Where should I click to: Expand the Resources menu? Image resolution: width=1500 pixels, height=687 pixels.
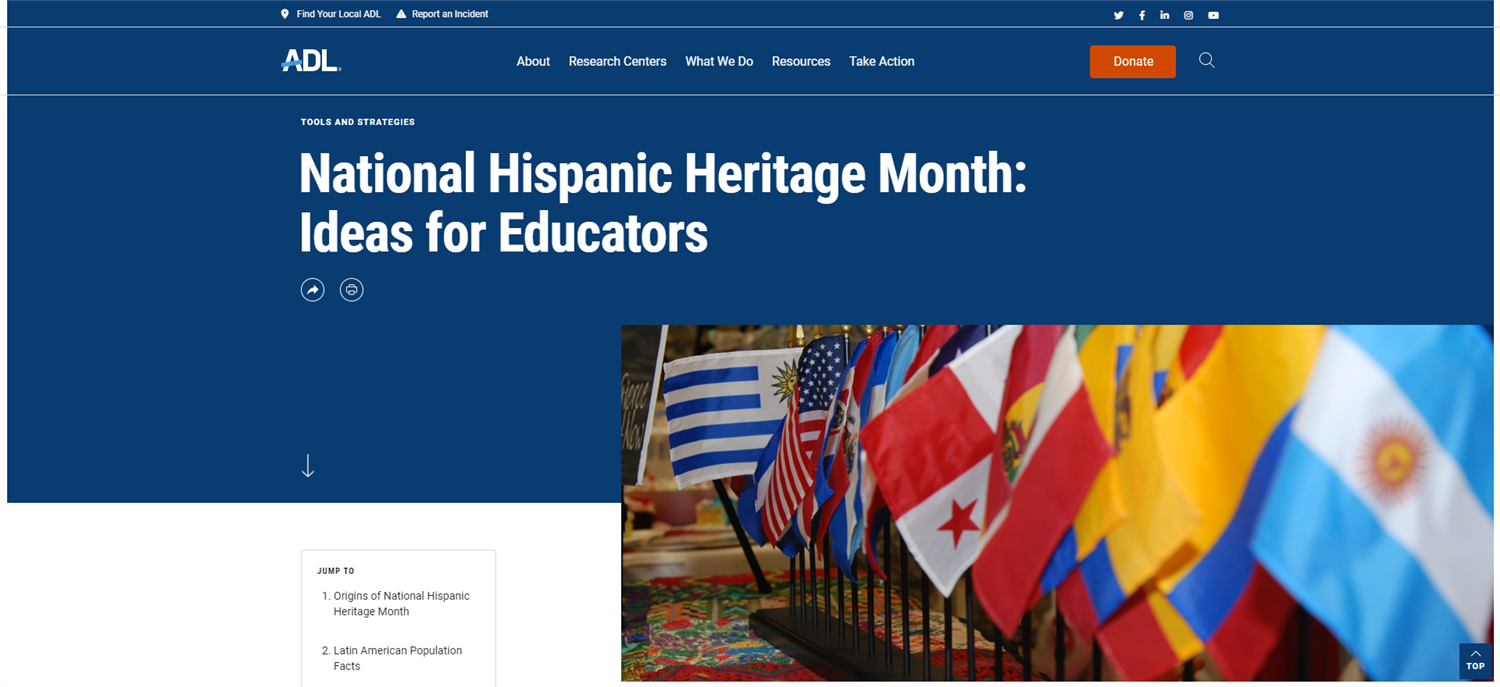(801, 61)
